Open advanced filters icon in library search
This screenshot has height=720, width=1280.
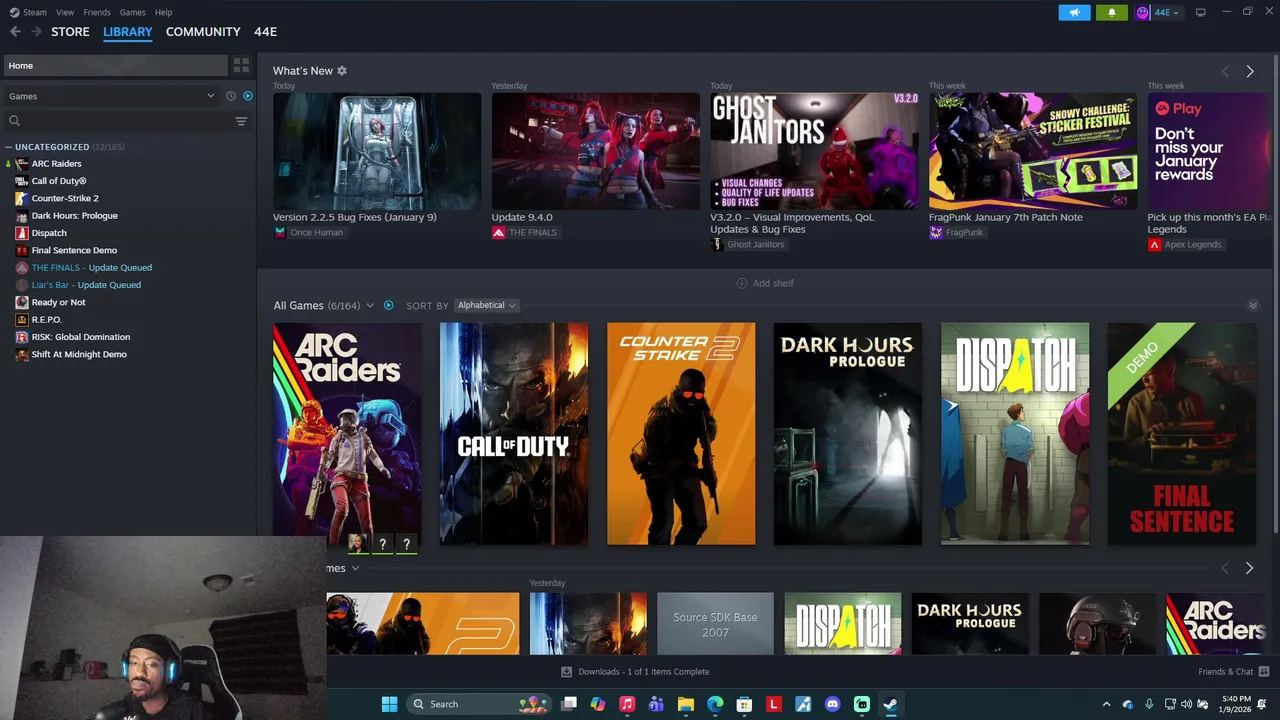coord(241,121)
